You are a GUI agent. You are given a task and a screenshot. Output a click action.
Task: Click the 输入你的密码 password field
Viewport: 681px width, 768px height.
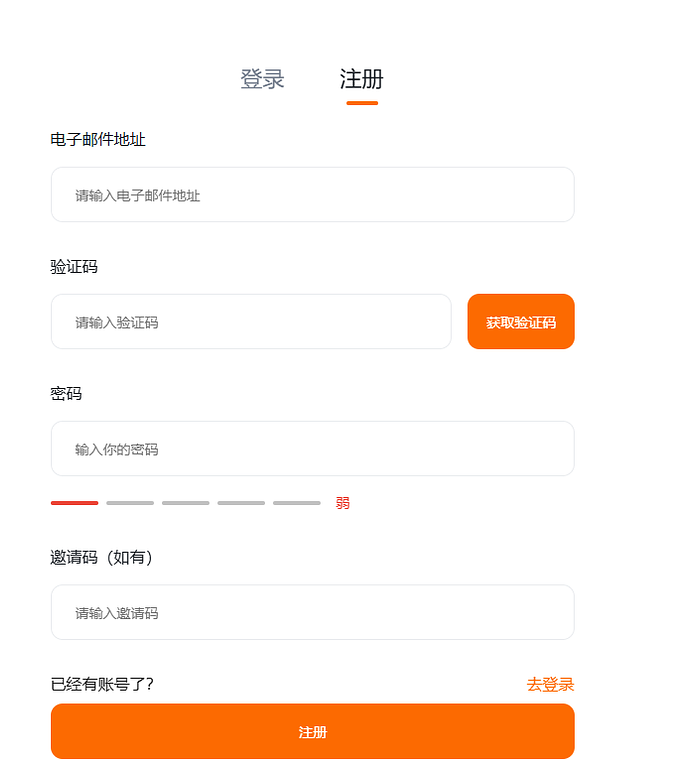tap(312, 449)
